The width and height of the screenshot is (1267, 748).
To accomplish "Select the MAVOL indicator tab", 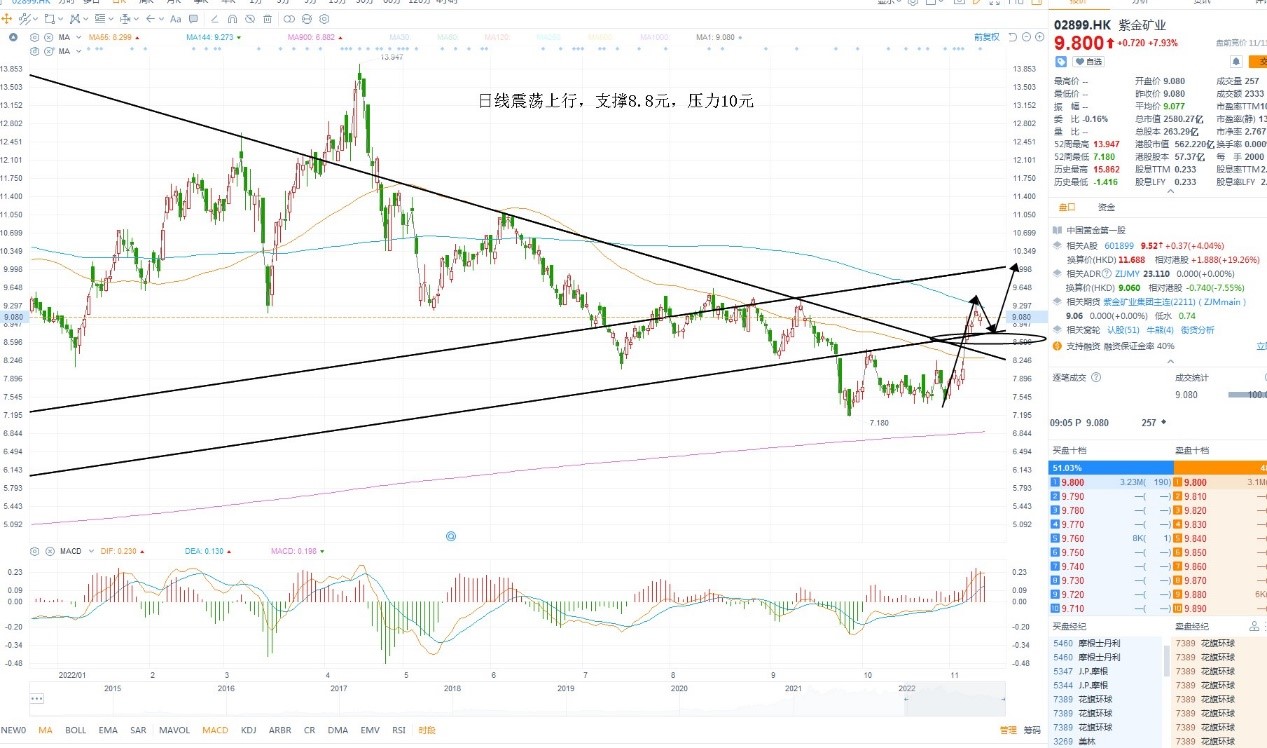I will [174, 730].
